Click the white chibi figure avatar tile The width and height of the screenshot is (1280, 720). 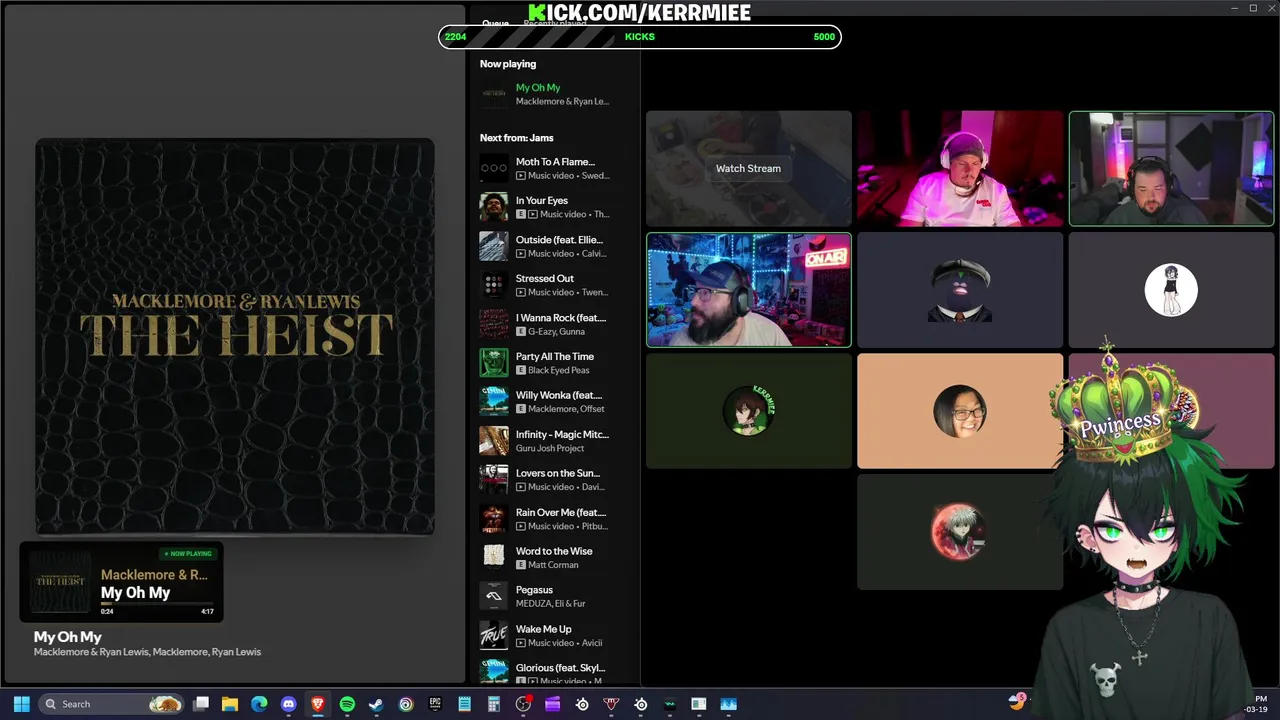click(1171, 290)
